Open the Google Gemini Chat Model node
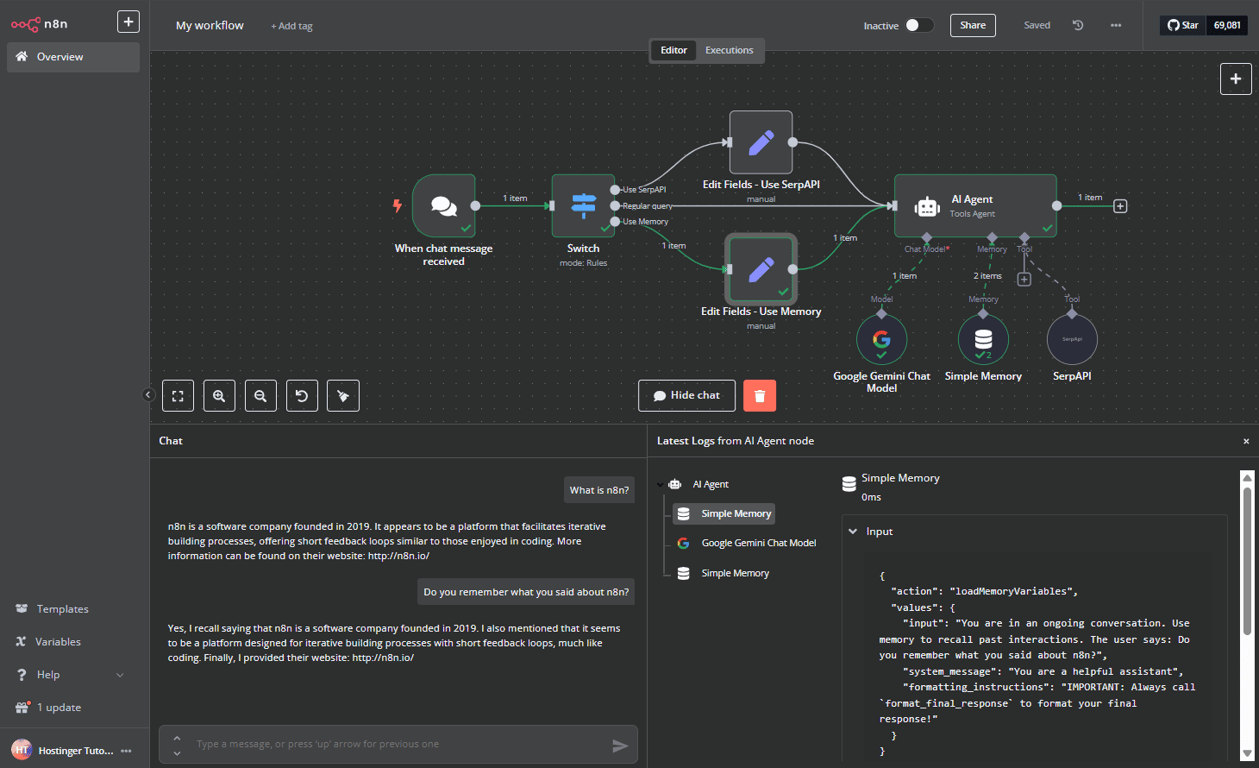This screenshot has width=1259, height=768. 881,339
